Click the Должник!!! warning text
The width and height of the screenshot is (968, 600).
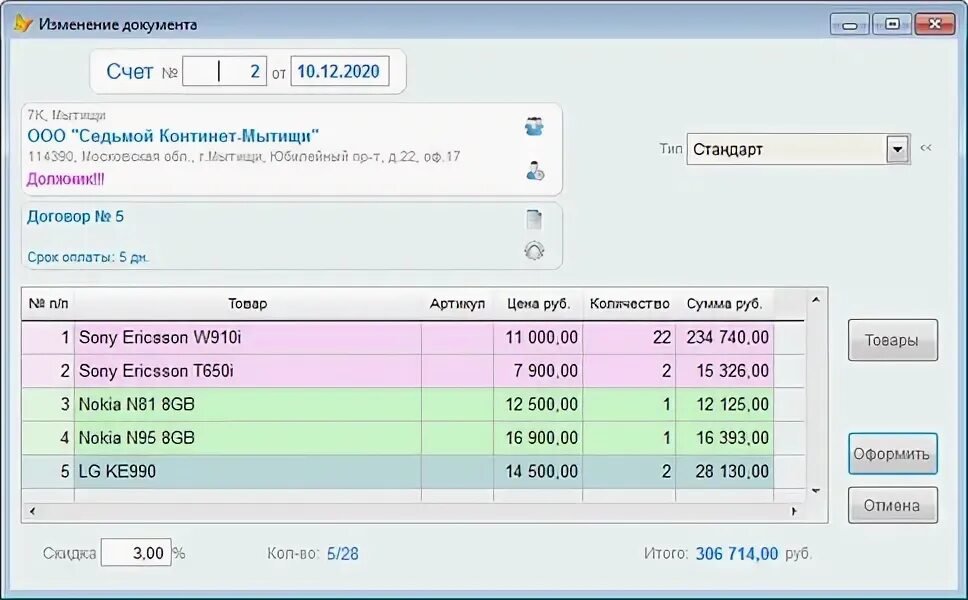click(x=65, y=180)
